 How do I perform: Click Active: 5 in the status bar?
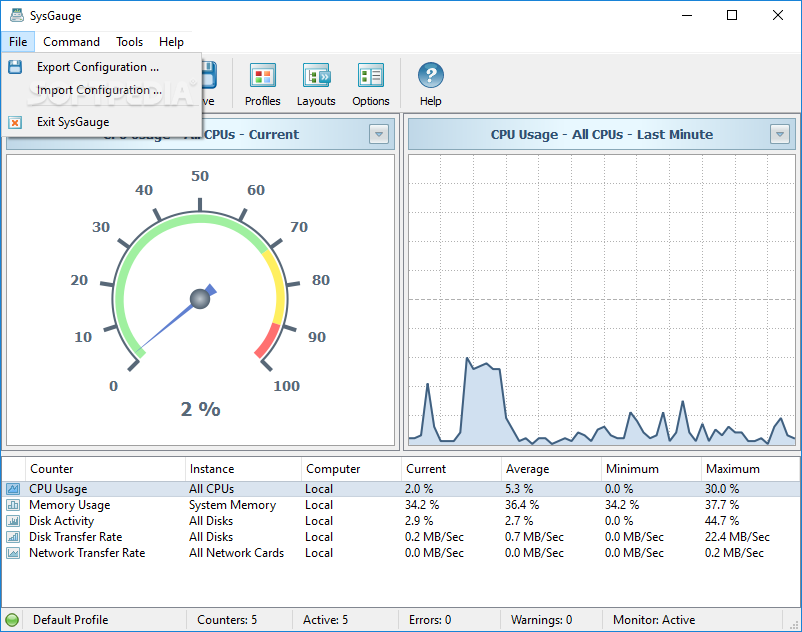click(325, 620)
